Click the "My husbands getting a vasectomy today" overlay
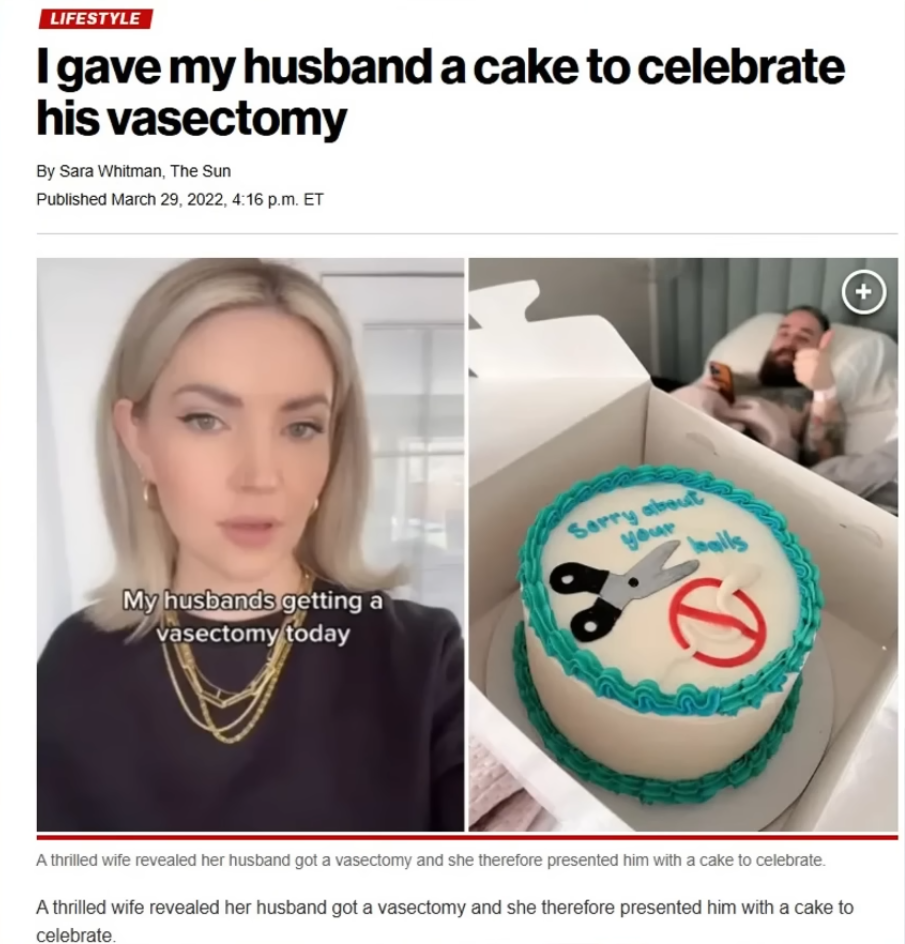Screen dimensions: 905x944 (x=253, y=617)
